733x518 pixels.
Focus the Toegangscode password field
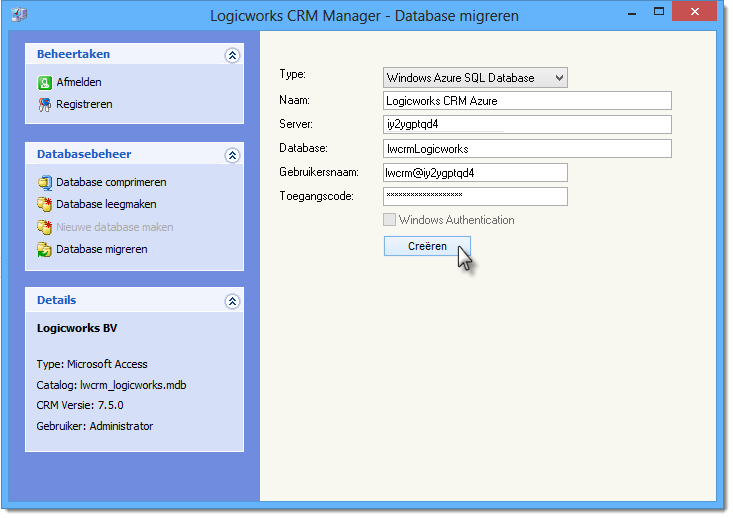point(475,196)
